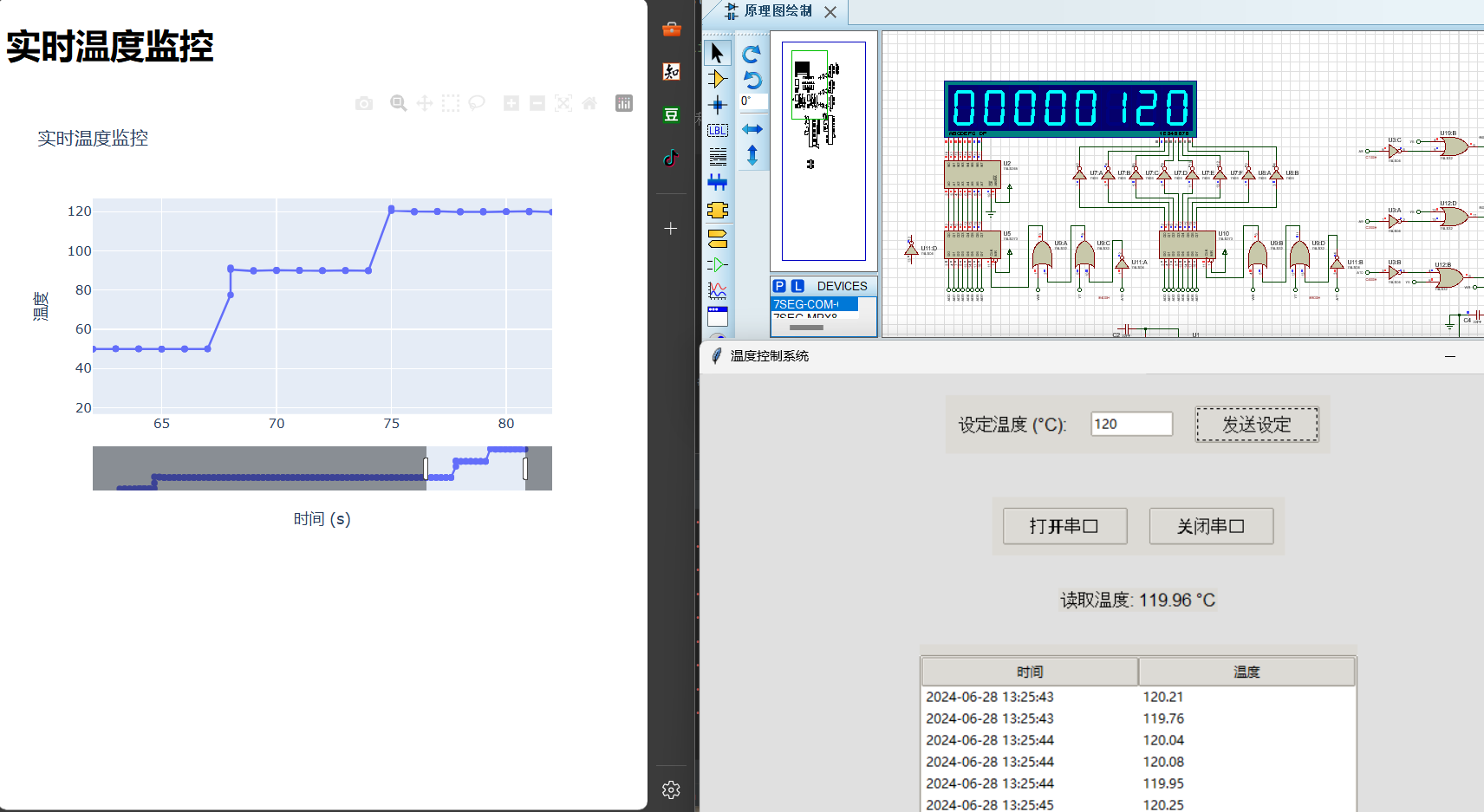The height and width of the screenshot is (812, 1484).
Task: Select the row with temperature 120.08
Action: 1137,762
